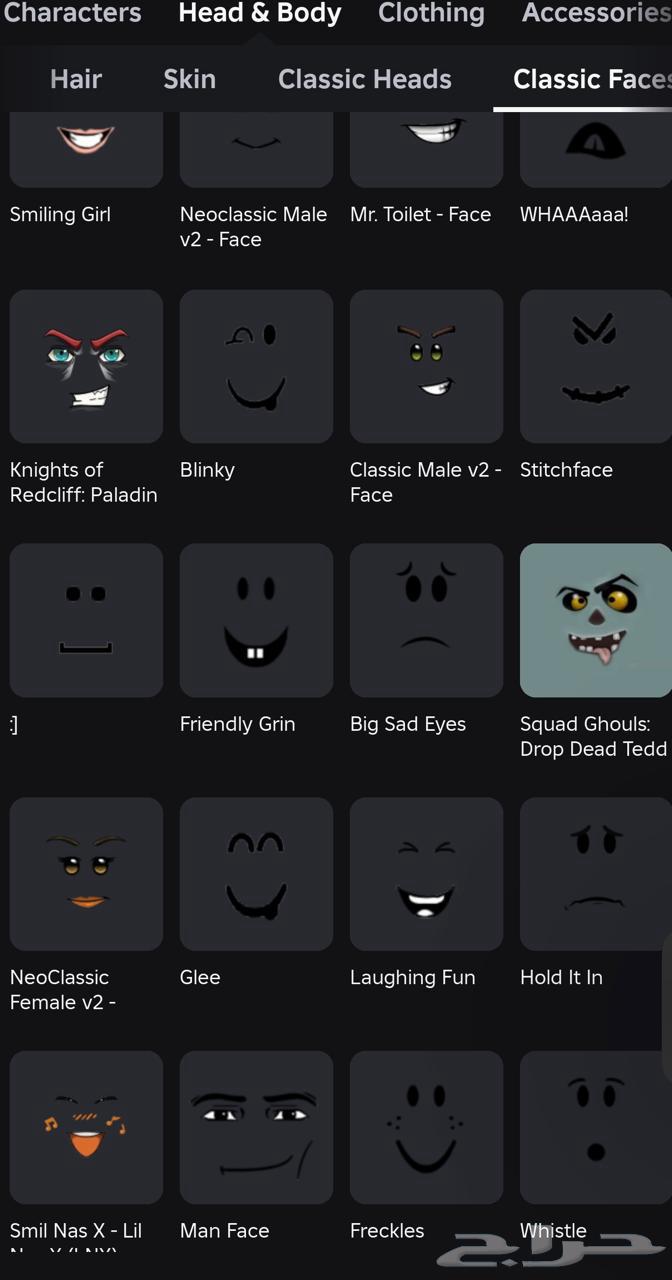Open the Characters top tab
Viewport: 672px width, 1280px height.
[x=73, y=14]
